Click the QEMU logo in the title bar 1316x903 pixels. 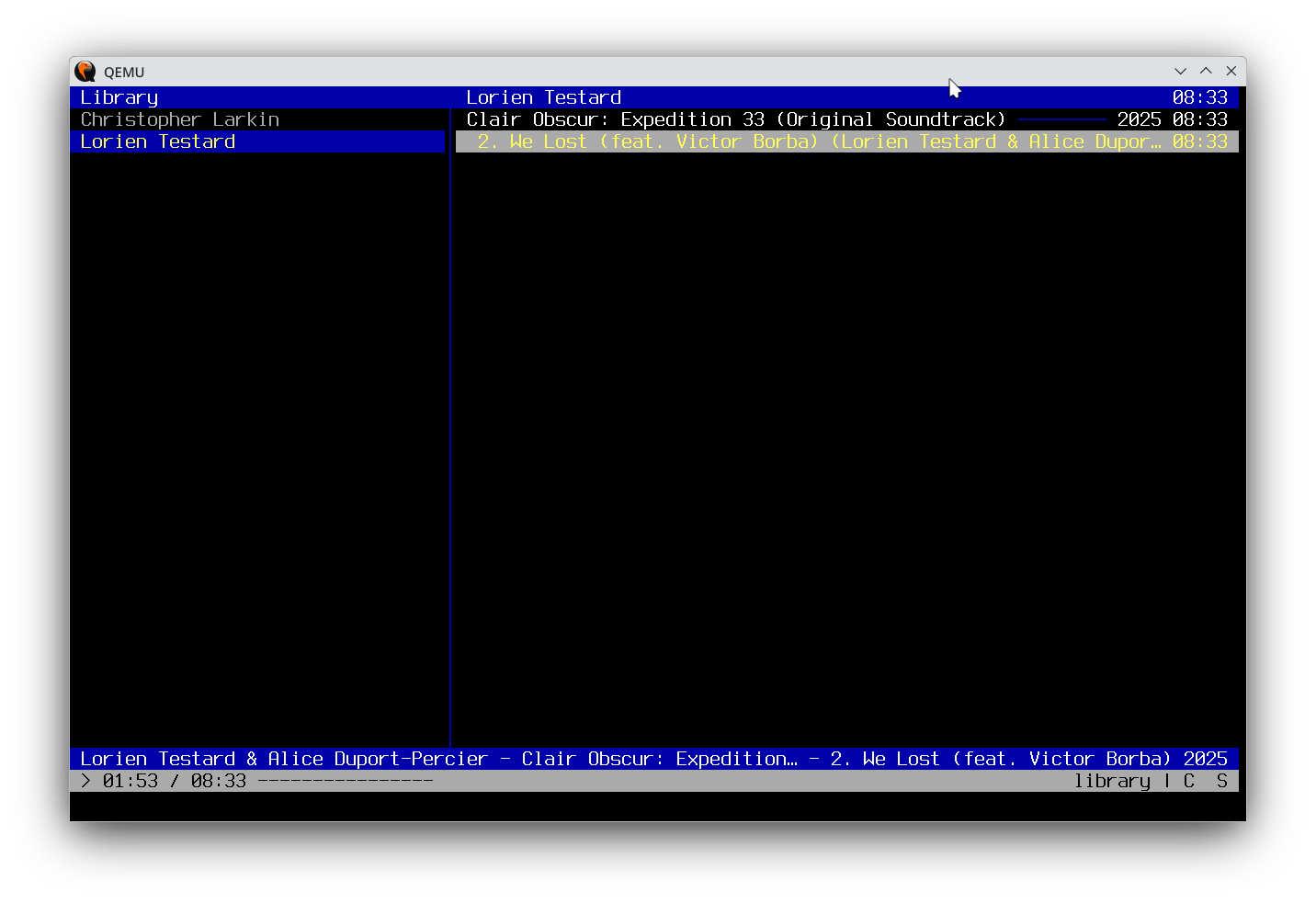click(85, 72)
